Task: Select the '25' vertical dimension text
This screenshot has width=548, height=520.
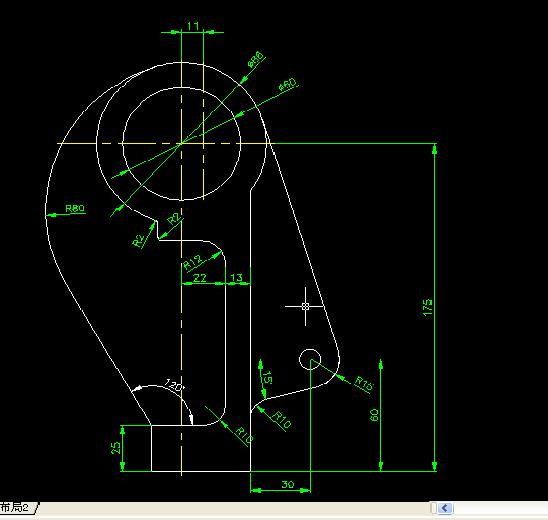Action: point(116,448)
